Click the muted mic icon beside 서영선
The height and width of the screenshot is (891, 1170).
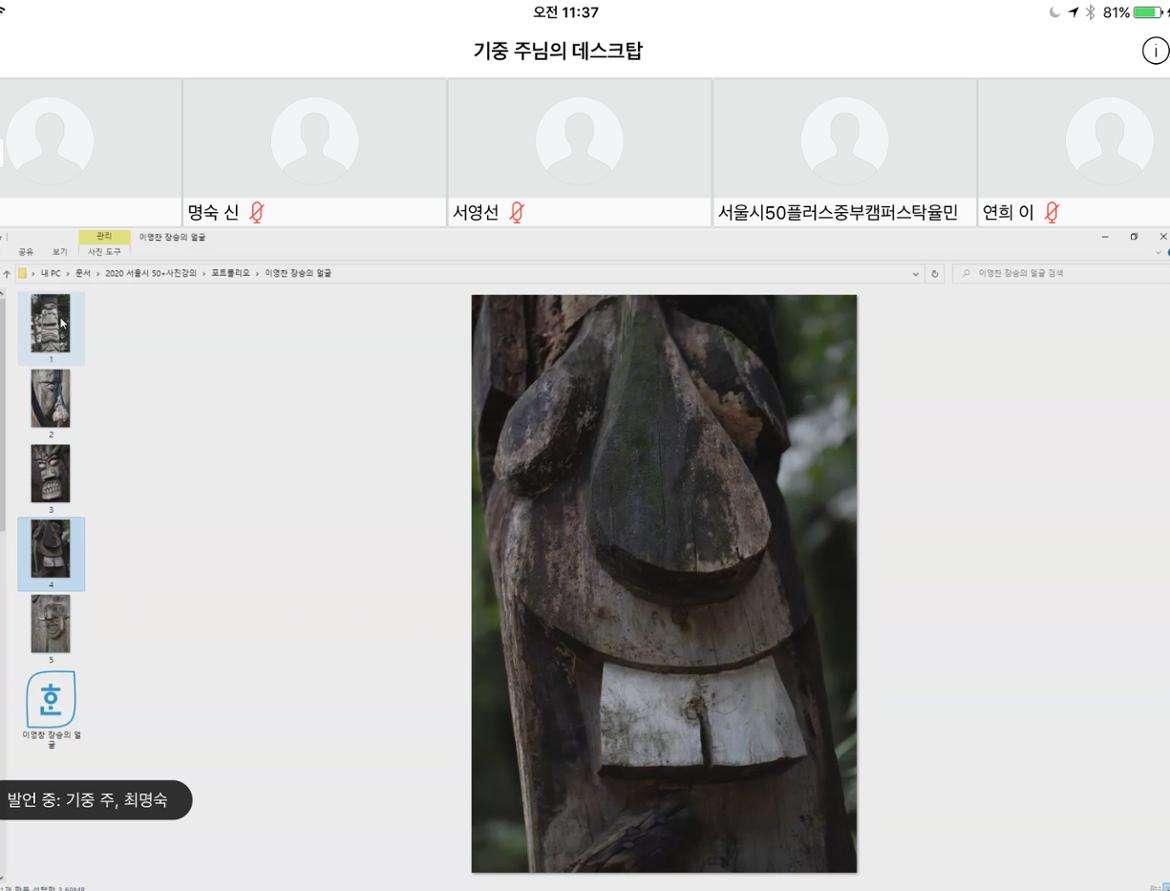pyautogui.click(x=516, y=212)
